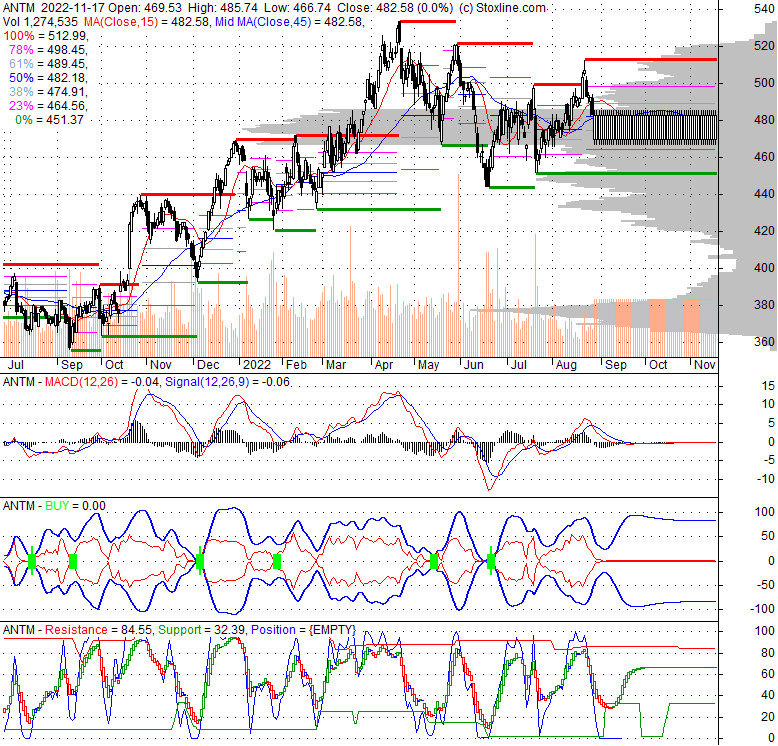
Task: Select the blue Mid MA(Close,45) legend label
Action: click(263, 22)
